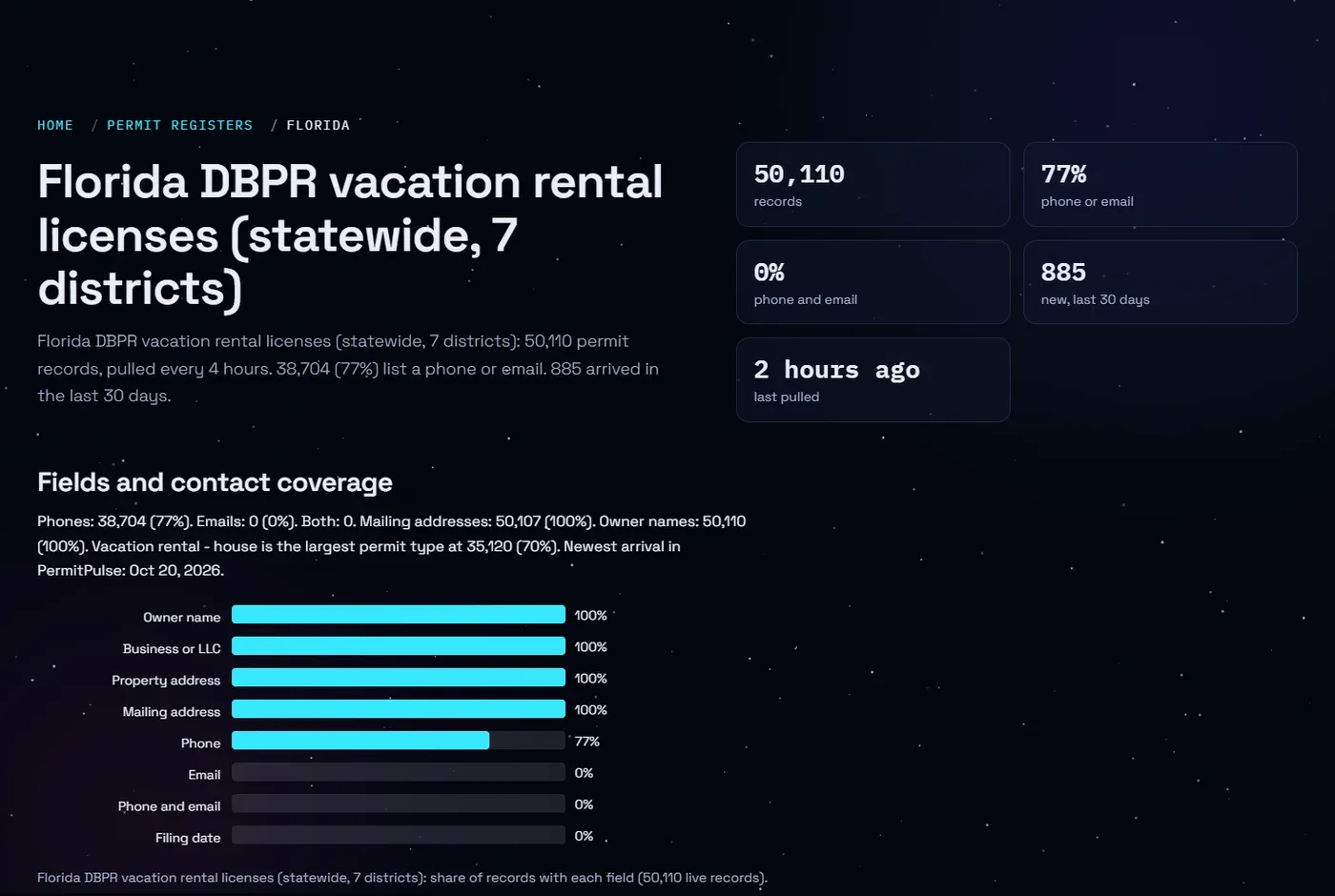Click the Phone 77% coverage bar

(399, 741)
